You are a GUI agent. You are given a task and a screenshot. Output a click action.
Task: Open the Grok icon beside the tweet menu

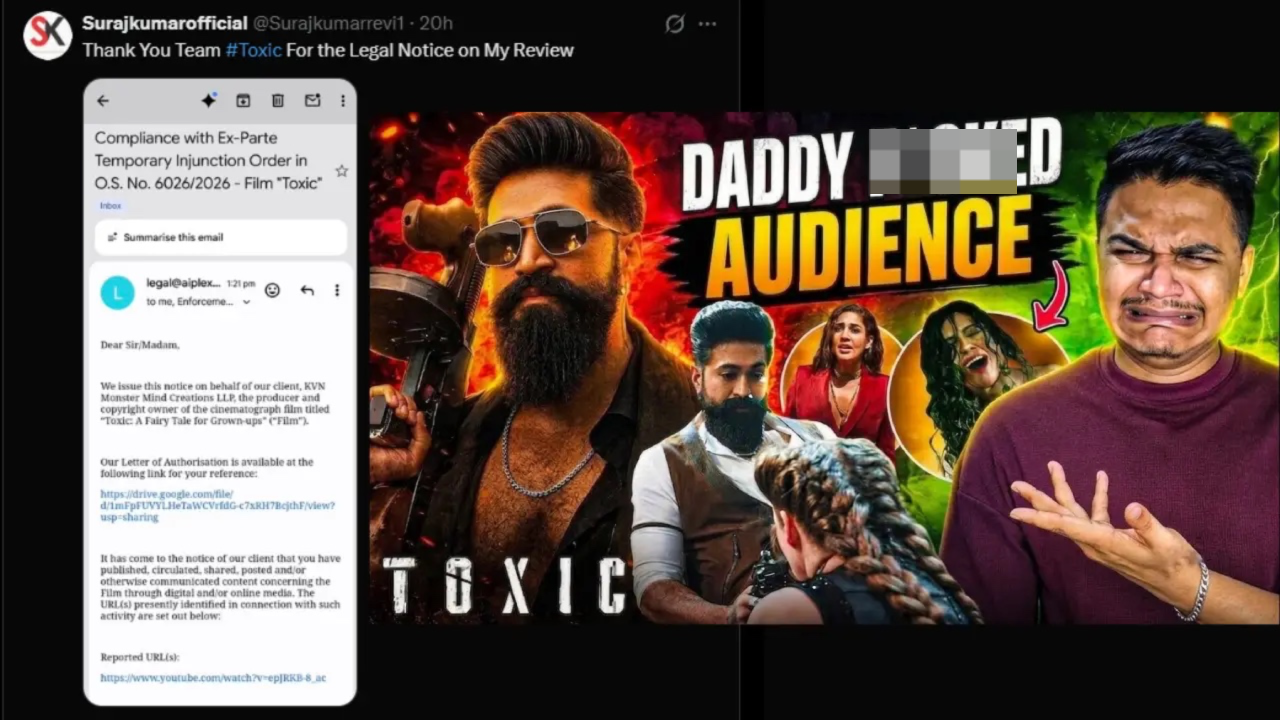[x=675, y=24]
